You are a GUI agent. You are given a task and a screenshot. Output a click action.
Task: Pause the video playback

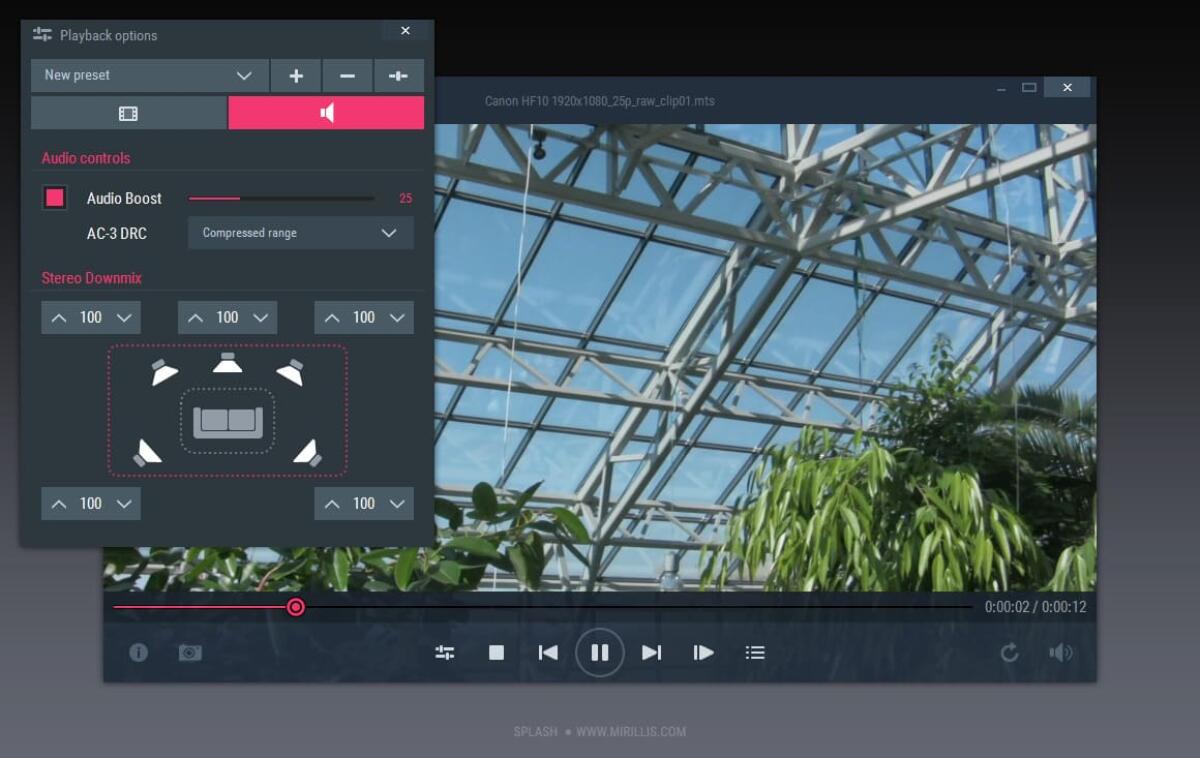(x=600, y=652)
